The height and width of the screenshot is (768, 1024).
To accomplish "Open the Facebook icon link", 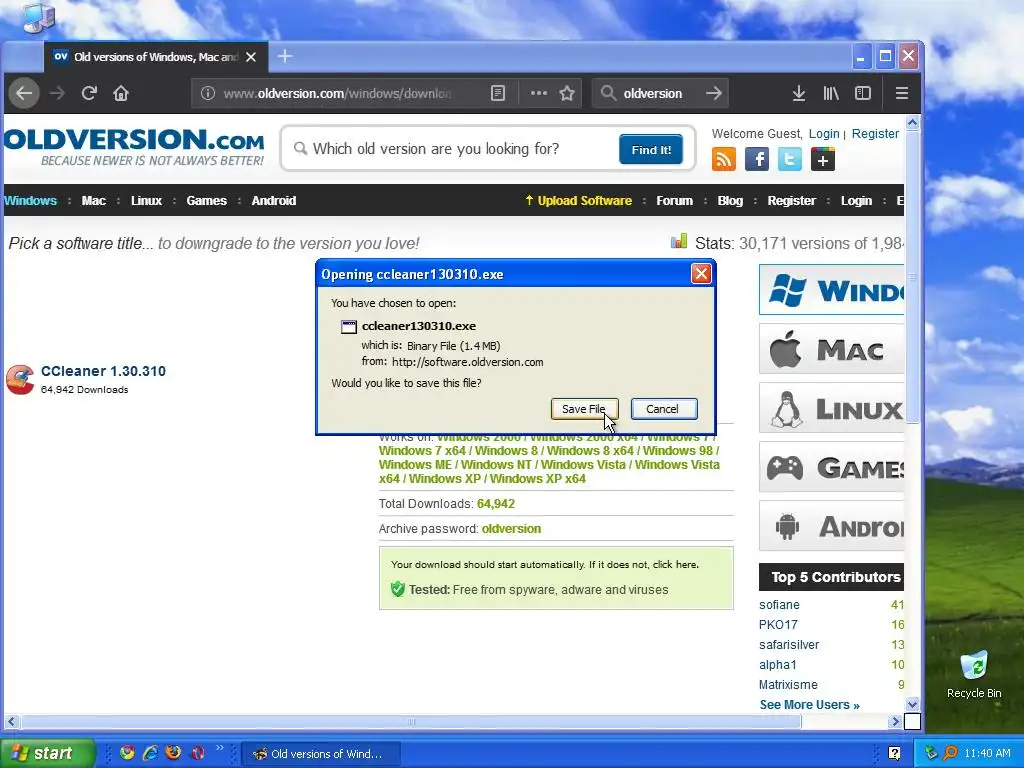I will pos(757,159).
